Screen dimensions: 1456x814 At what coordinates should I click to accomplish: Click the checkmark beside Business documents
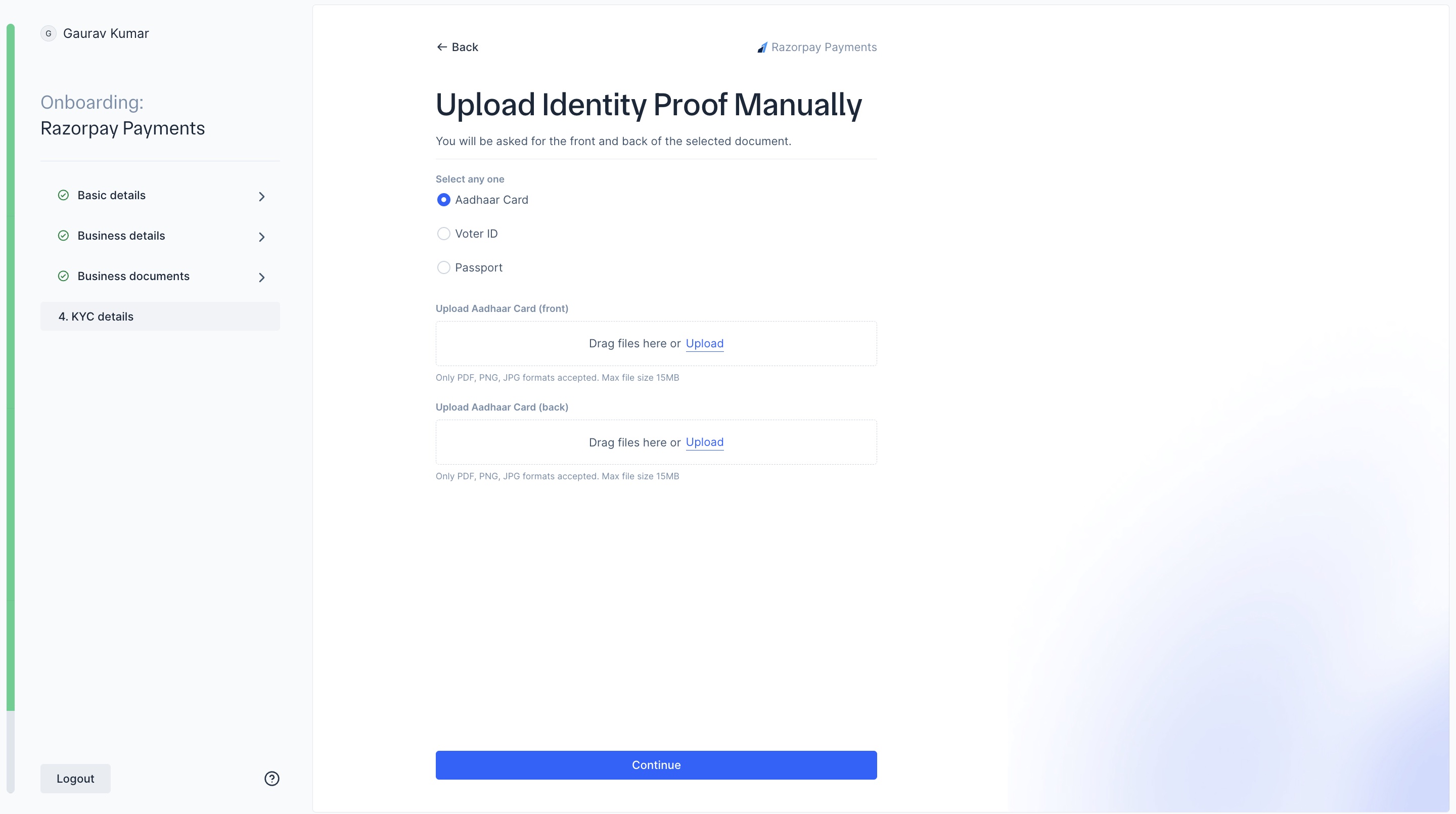point(63,277)
